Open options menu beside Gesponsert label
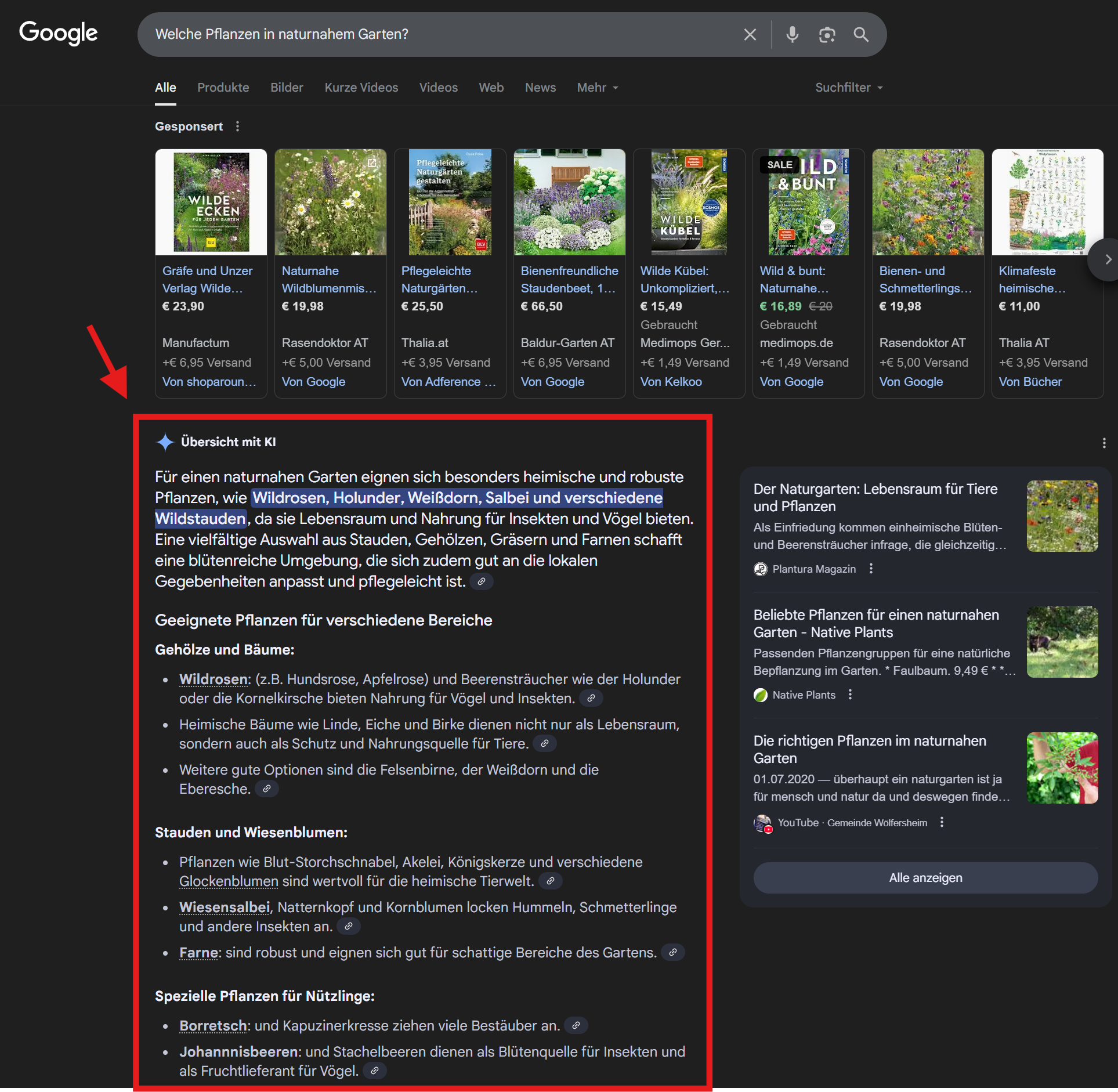The height and width of the screenshot is (1092, 1118). [x=237, y=126]
